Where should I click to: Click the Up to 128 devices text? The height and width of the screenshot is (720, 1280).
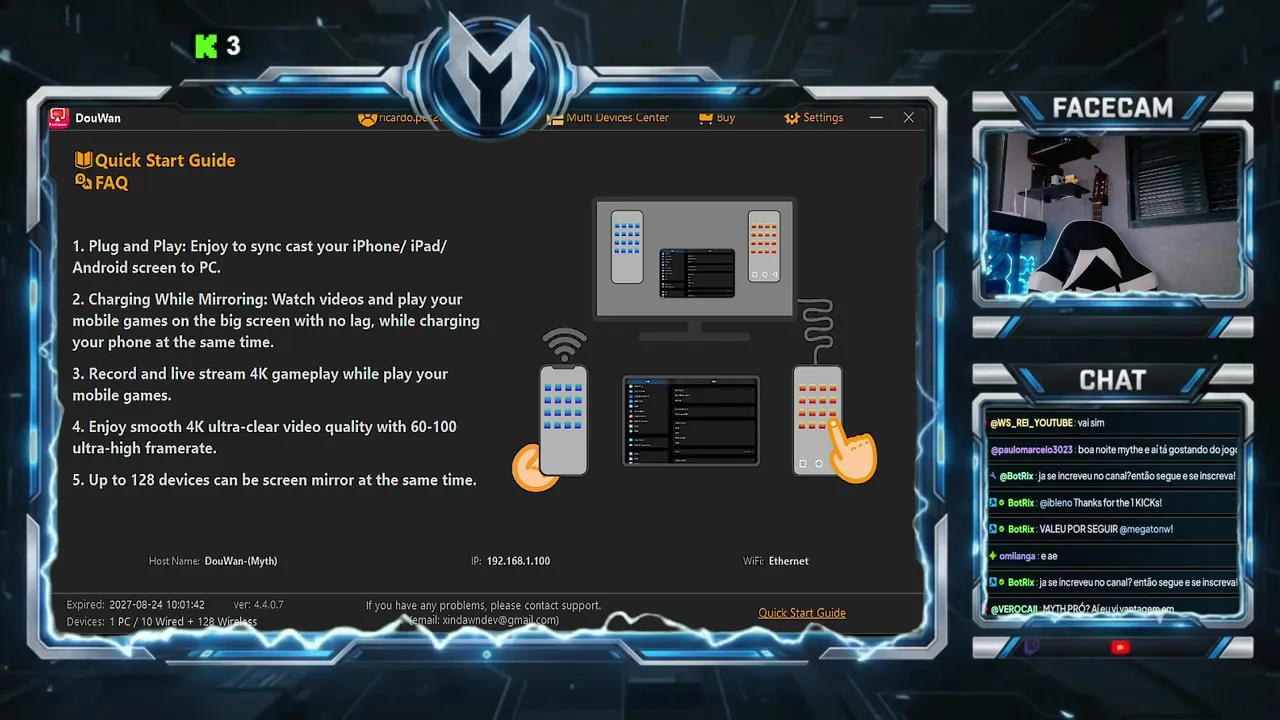click(x=274, y=480)
